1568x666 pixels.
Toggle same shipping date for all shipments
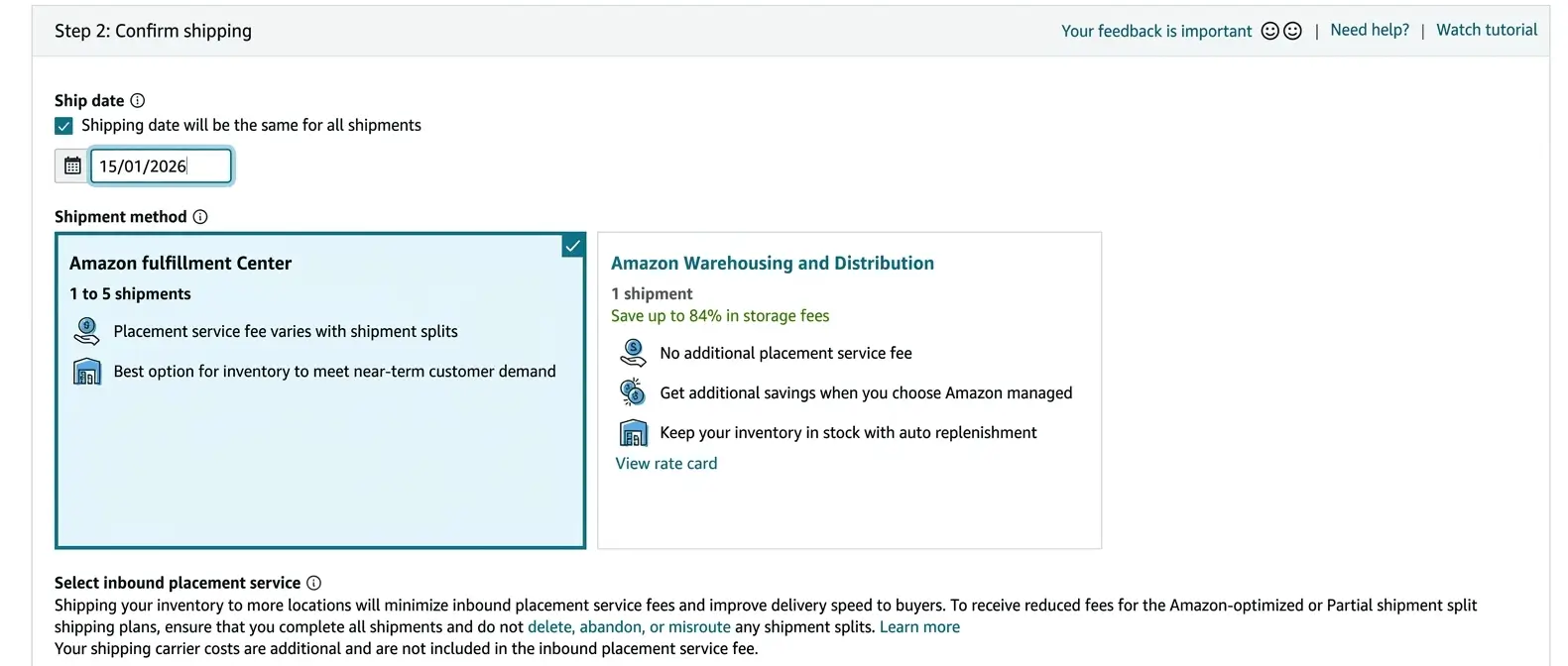coord(63,126)
